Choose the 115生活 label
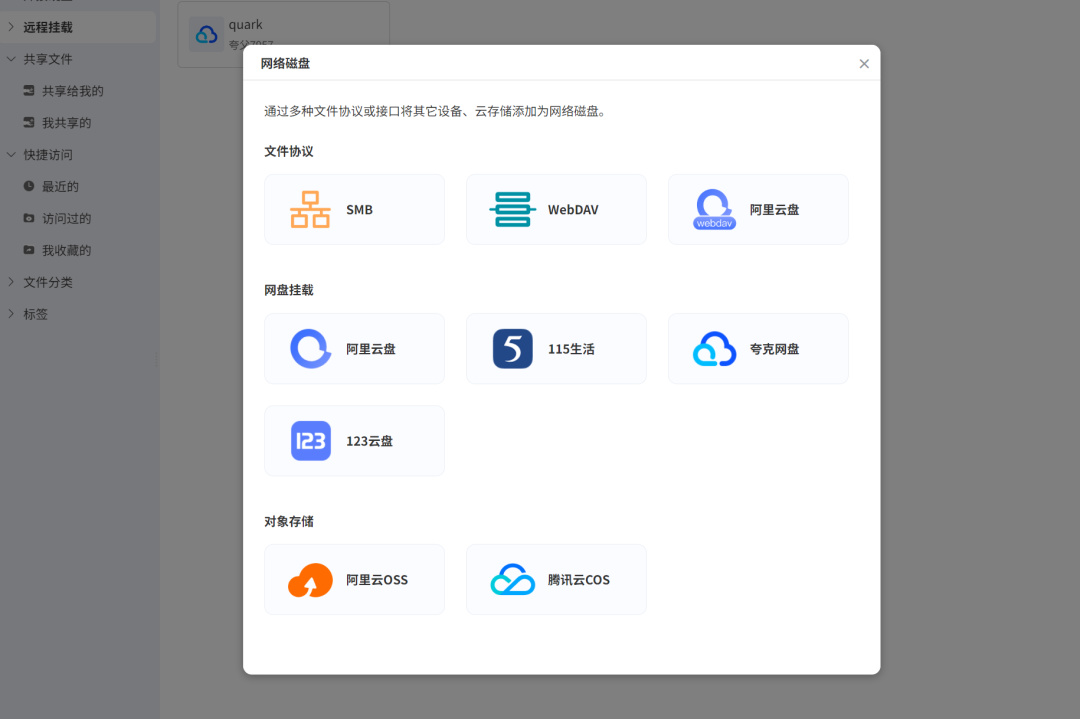The width and height of the screenshot is (1080, 719). [x=571, y=348]
